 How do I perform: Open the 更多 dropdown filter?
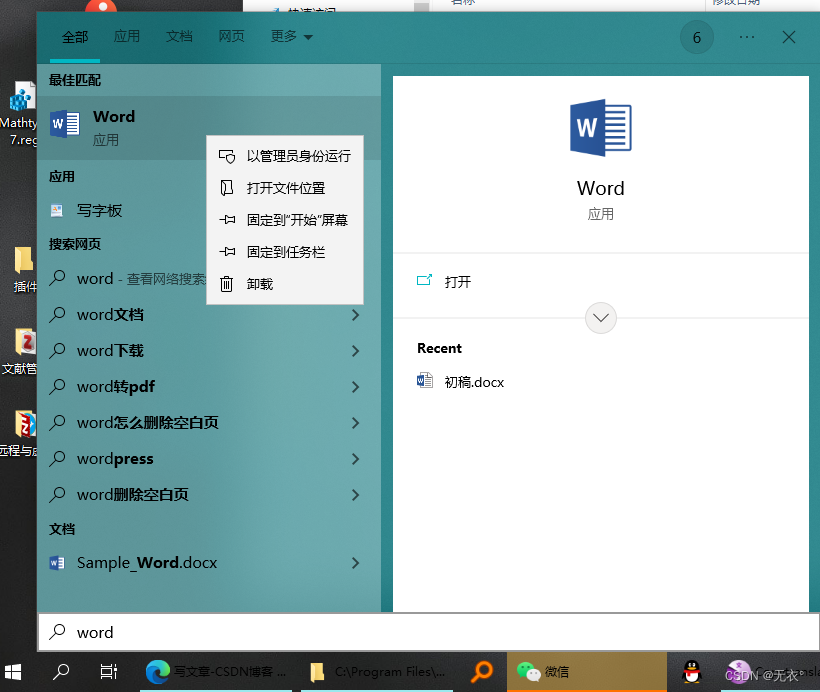291,37
